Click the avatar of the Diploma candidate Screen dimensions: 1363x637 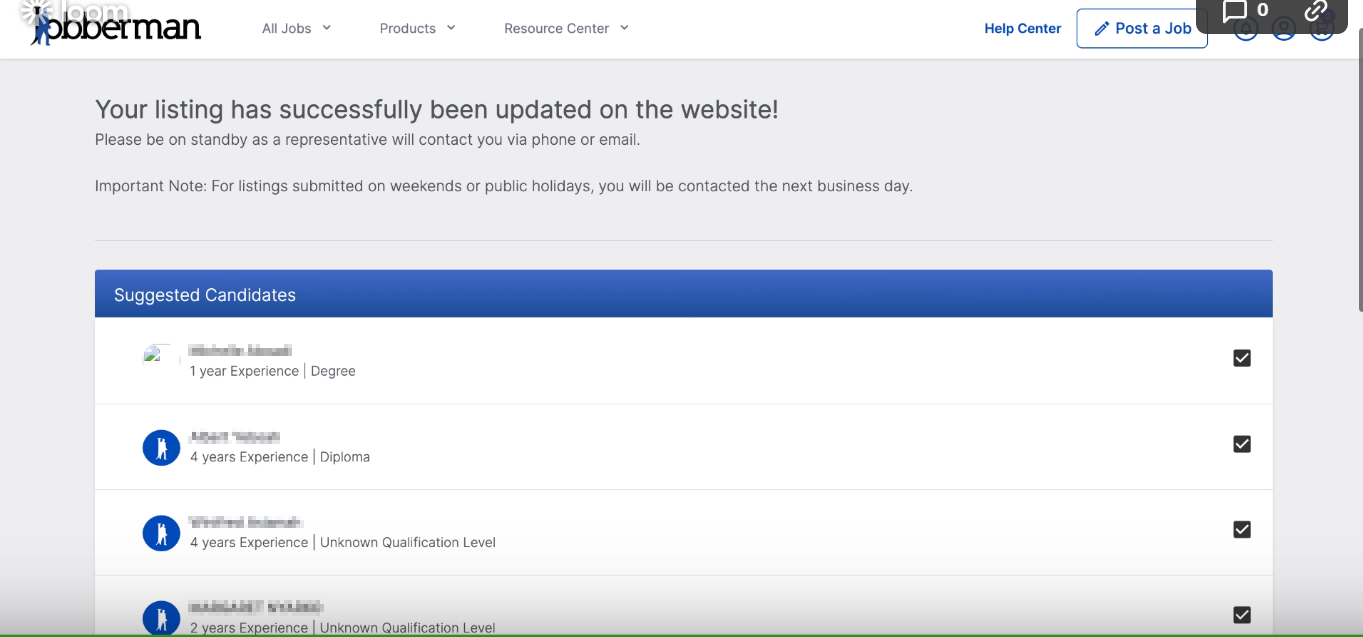coord(161,447)
